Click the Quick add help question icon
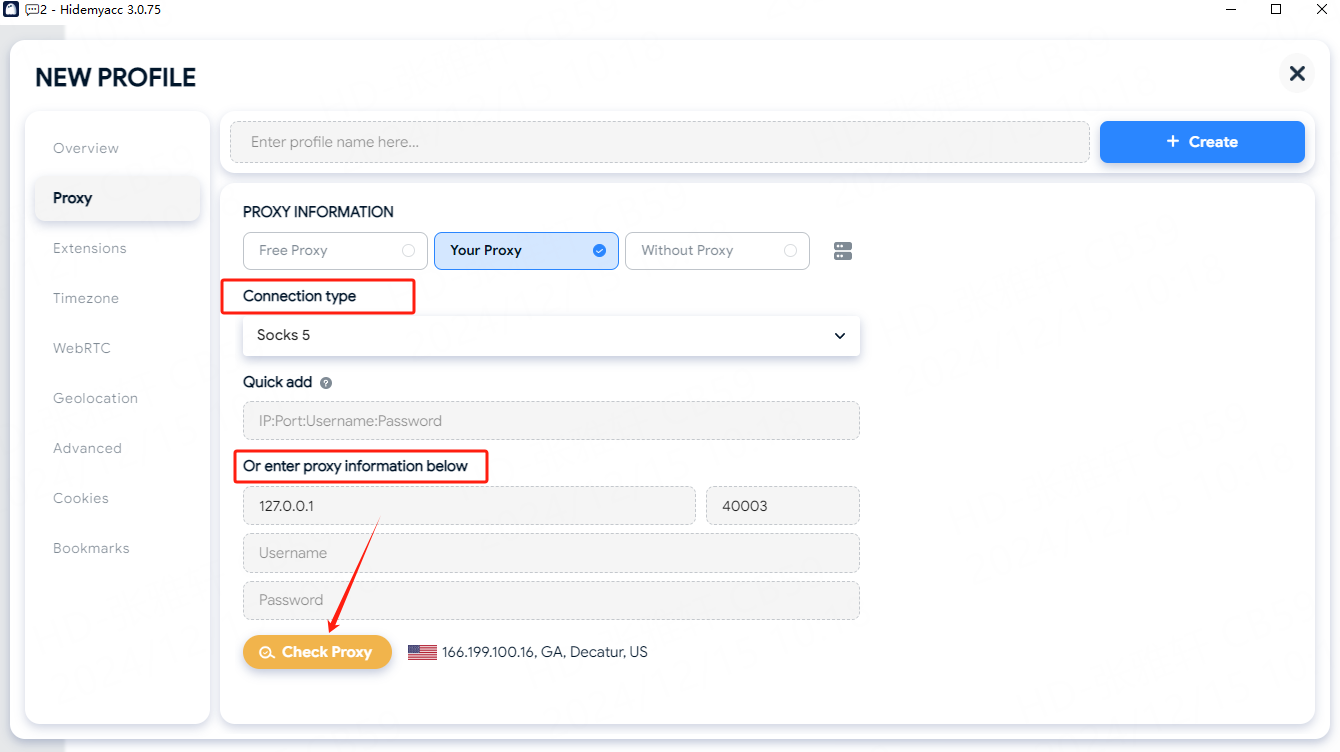 click(326, 383)
